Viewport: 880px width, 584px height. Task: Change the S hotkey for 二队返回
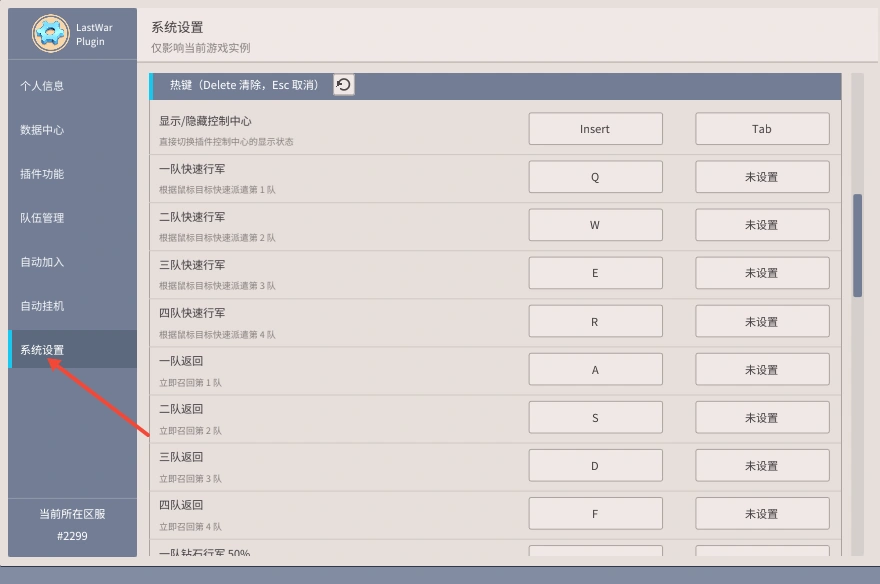click(595, 418)
